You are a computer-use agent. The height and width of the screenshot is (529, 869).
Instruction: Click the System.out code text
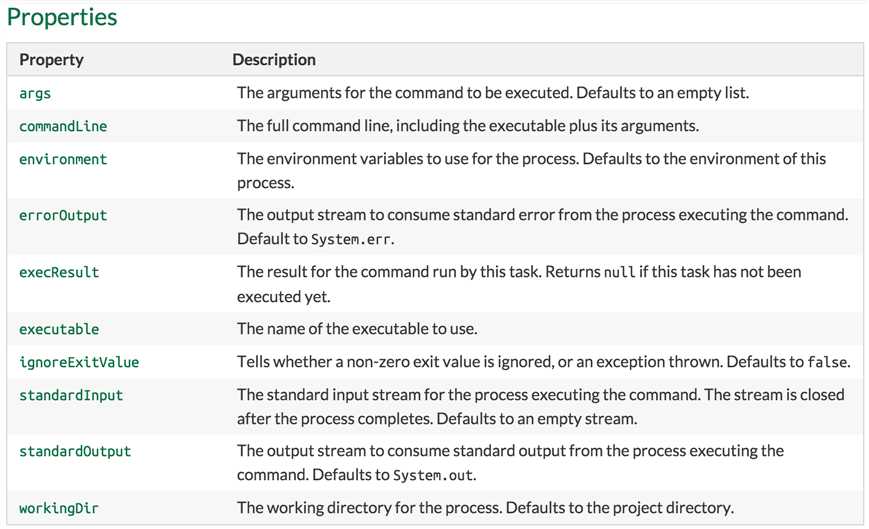[433, 475]
